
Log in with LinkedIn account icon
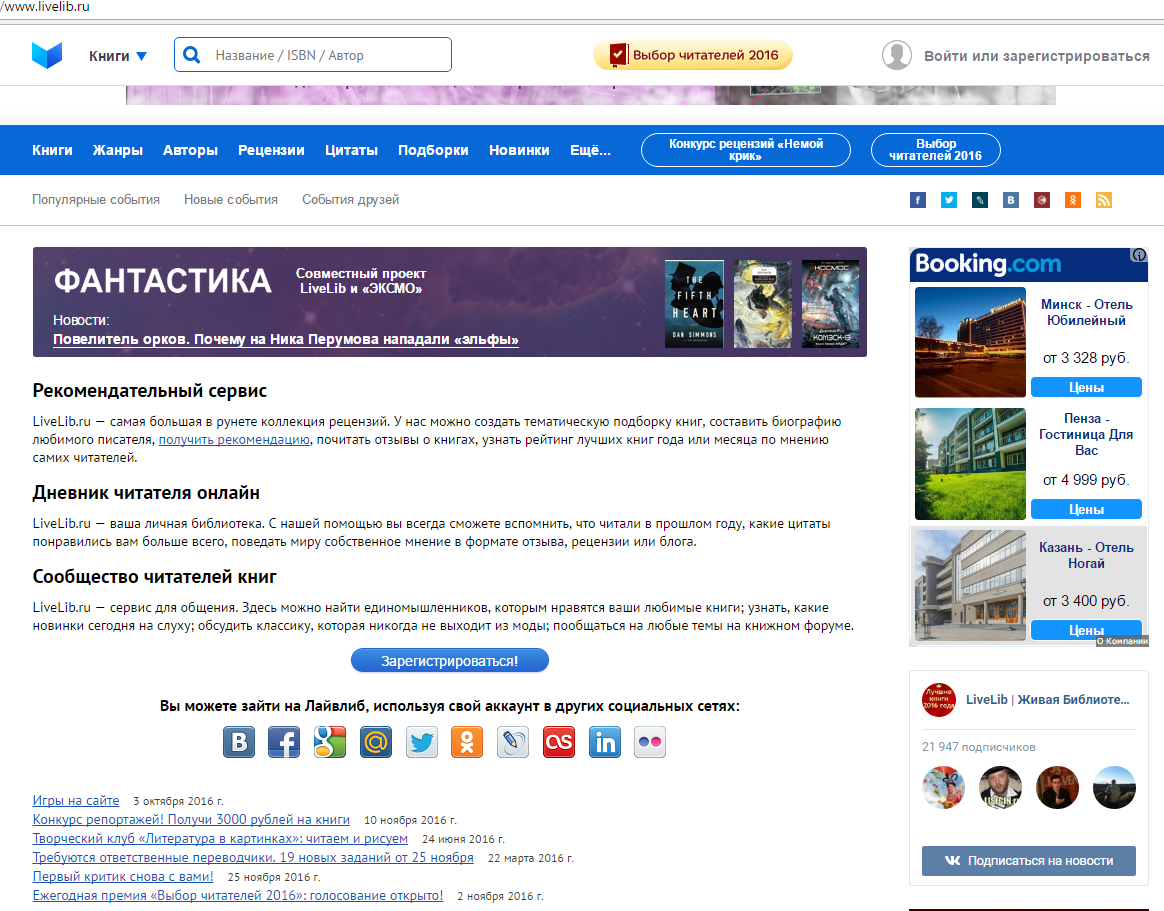pyautogui.click(x=605, y=742)
